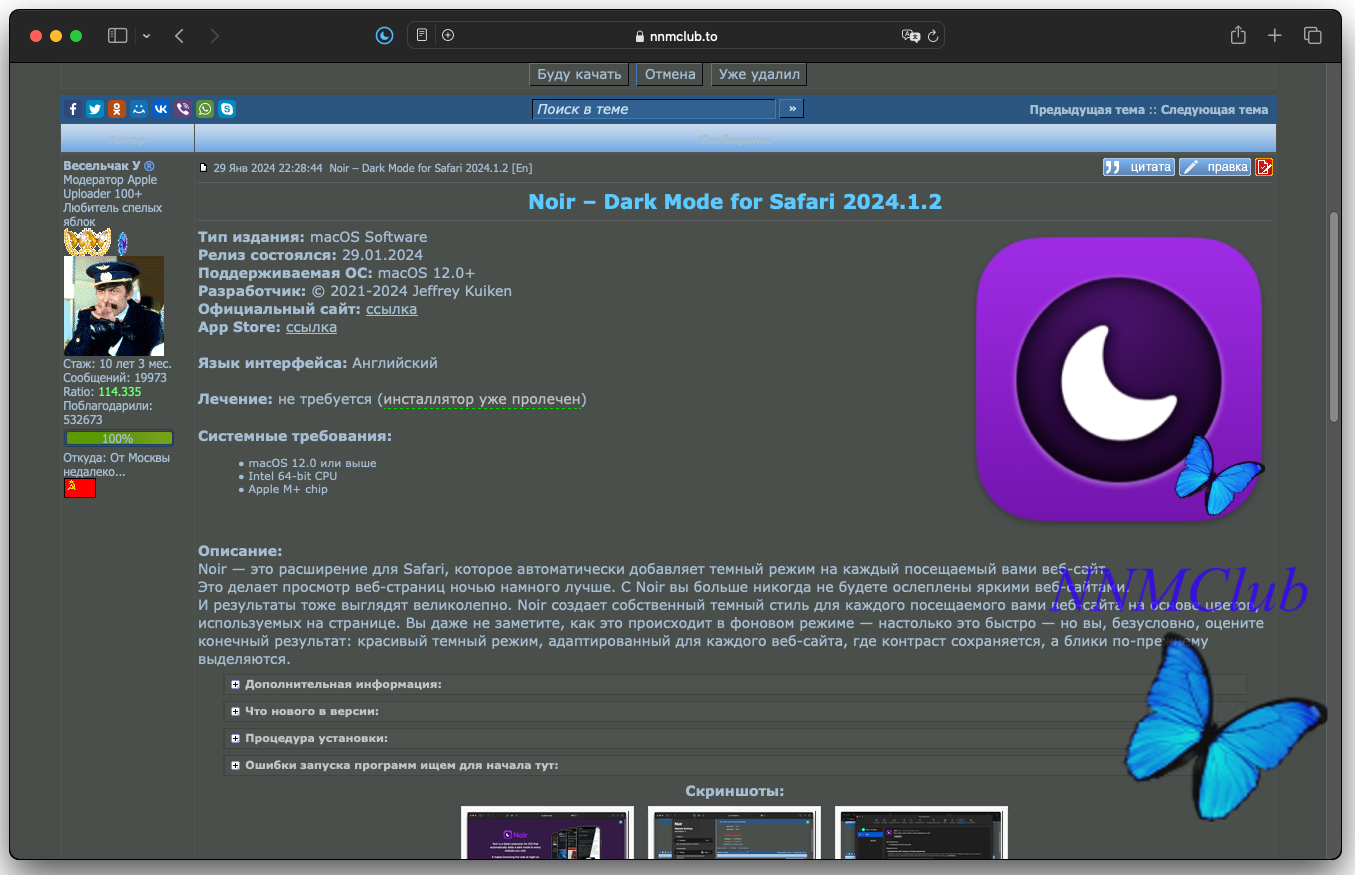Go forward to the next page

click(x=214, y=36)
